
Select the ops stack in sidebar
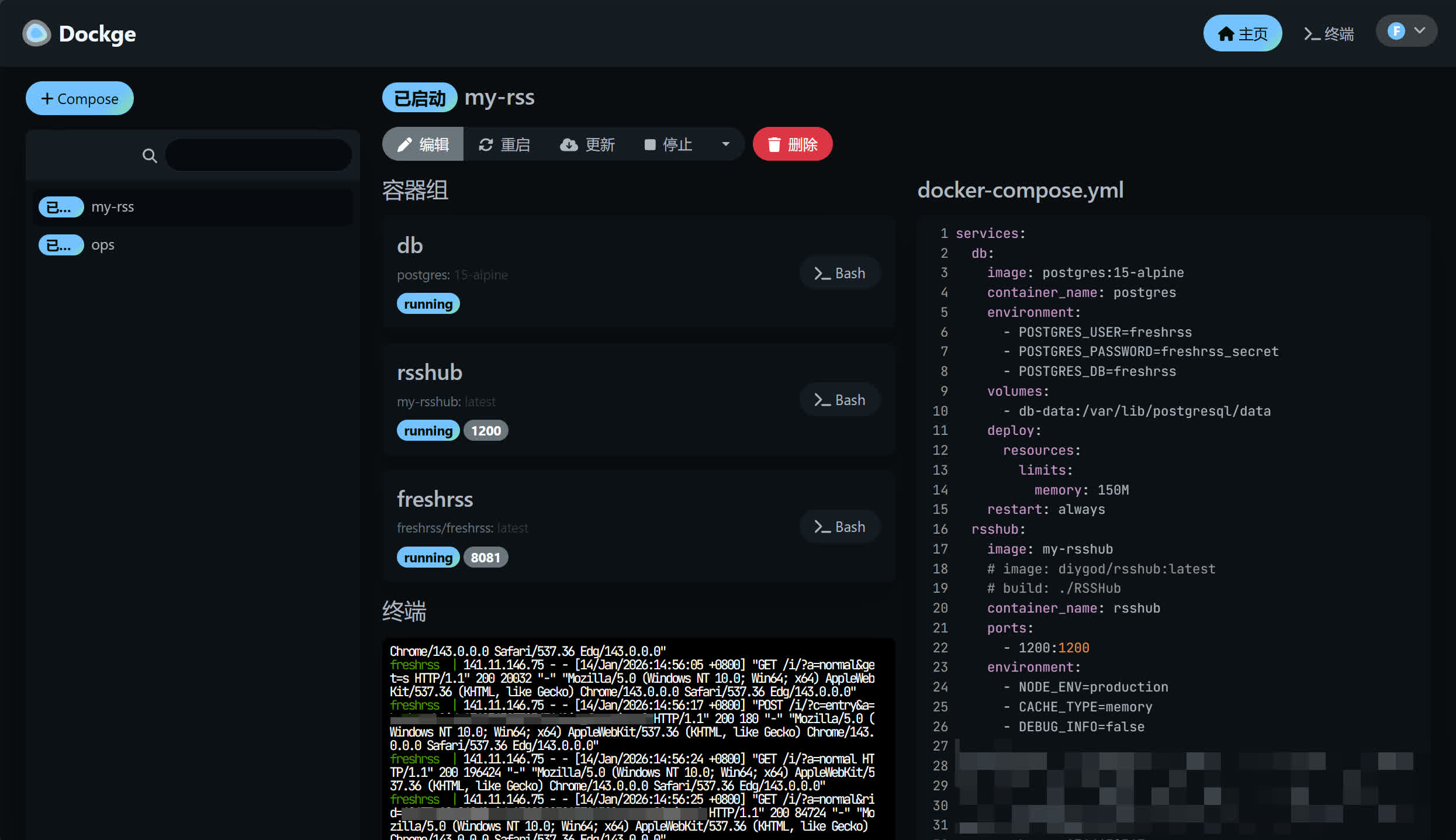pyautogui.click(x=103, y=245)
